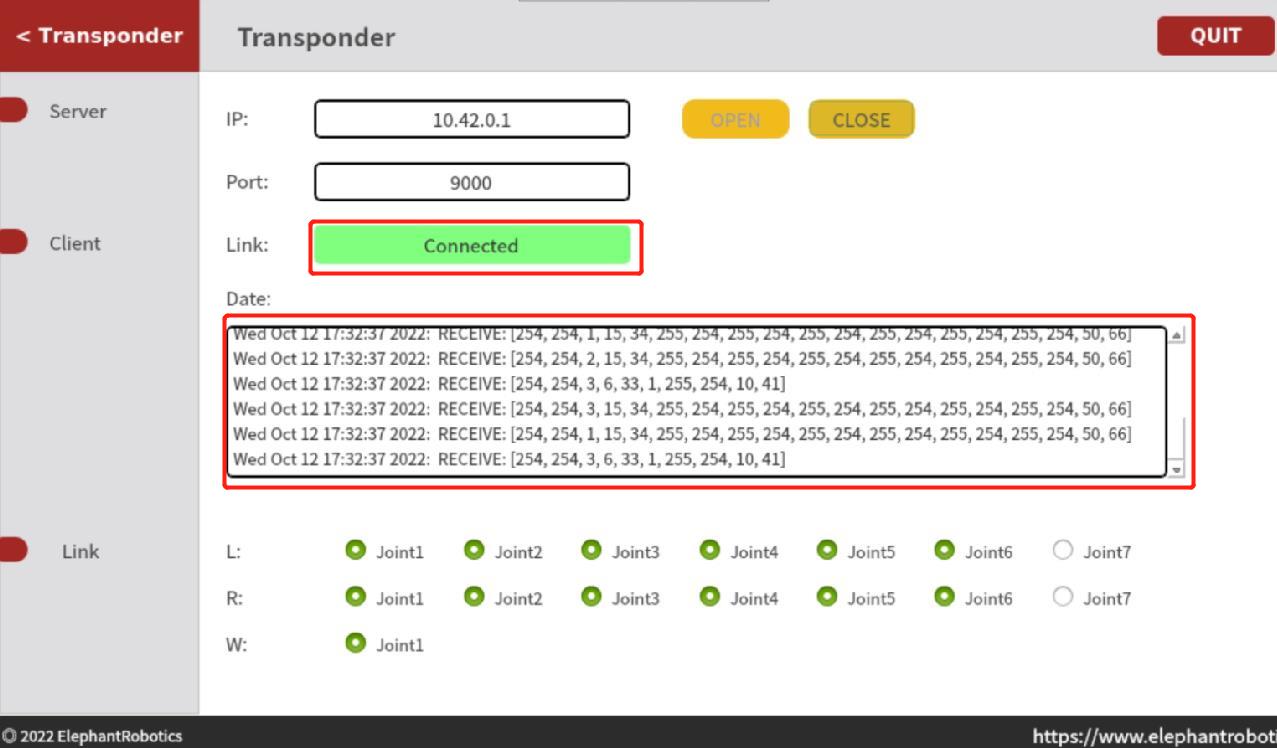Toggle the W row Joint1 radio button
The width and height of the screenshot is (1277, 748).
pos(355,643)
